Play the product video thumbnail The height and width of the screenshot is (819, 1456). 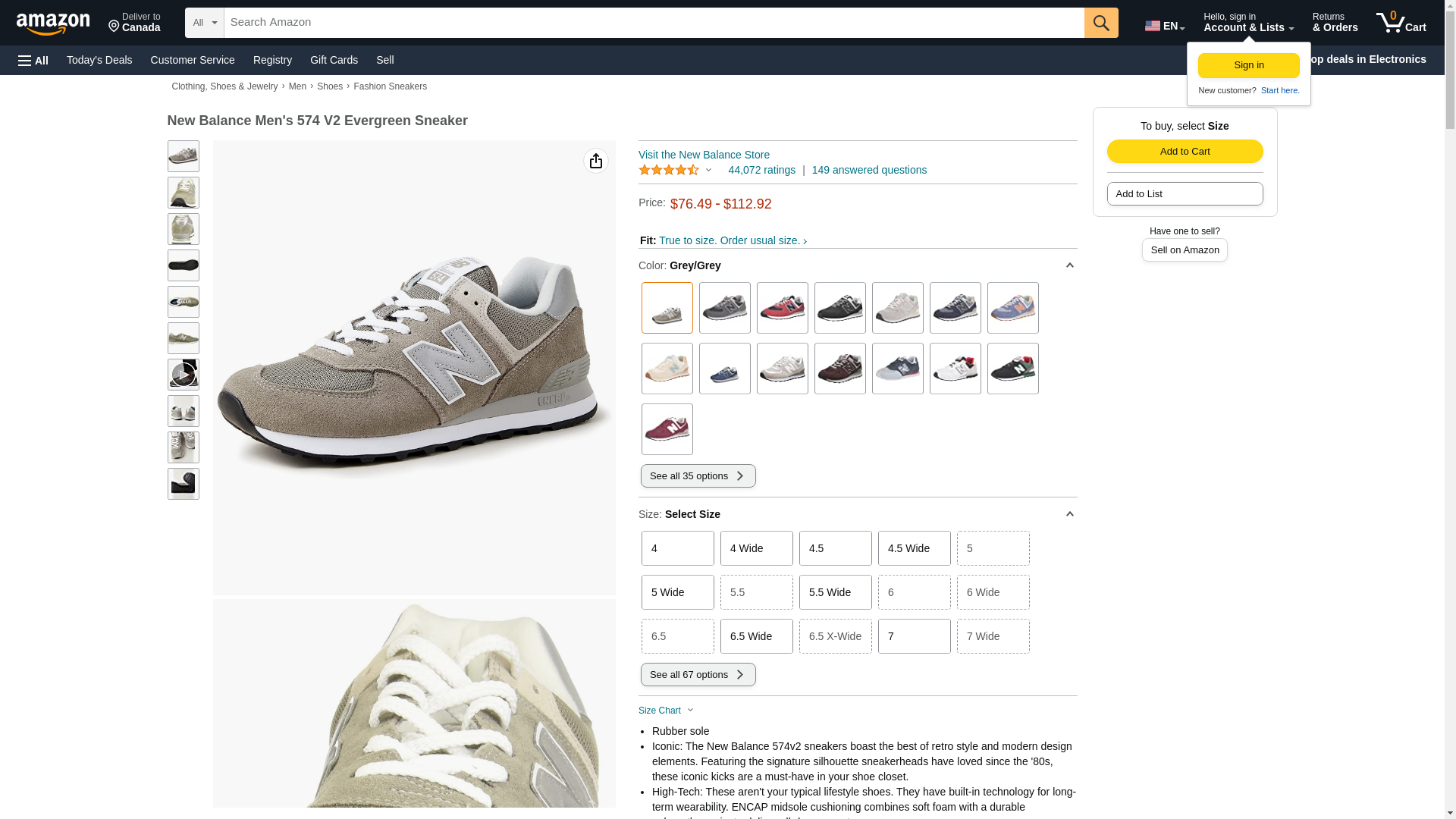tap(183, 375)
